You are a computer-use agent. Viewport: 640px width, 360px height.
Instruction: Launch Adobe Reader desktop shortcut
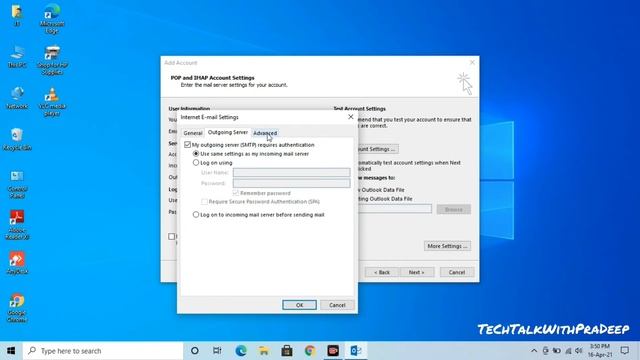17,224
